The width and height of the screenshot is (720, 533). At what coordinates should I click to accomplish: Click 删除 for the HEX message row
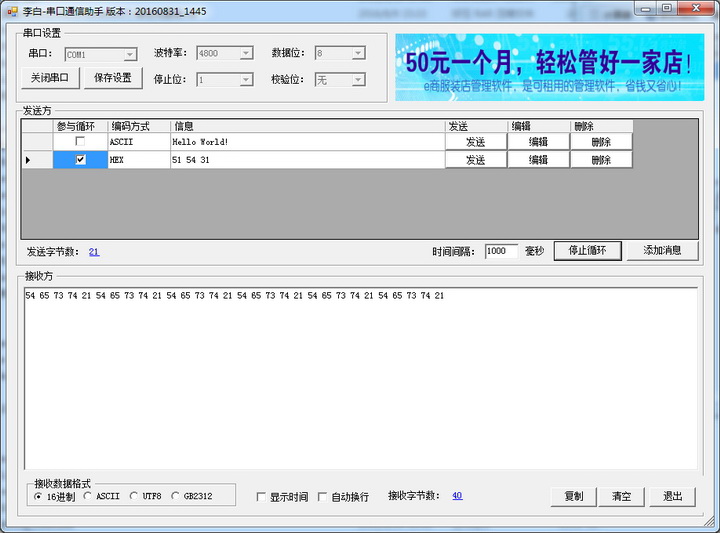601,160
